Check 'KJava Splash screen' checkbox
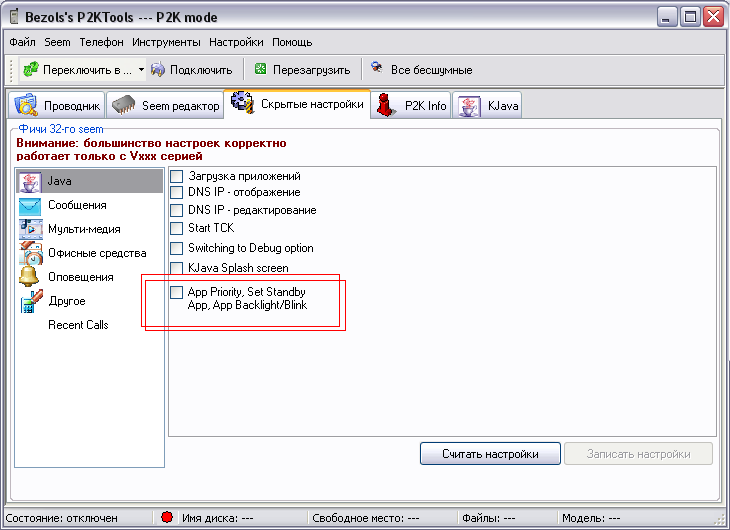Viewport: 730px width, 530px height. pos(176,268)
